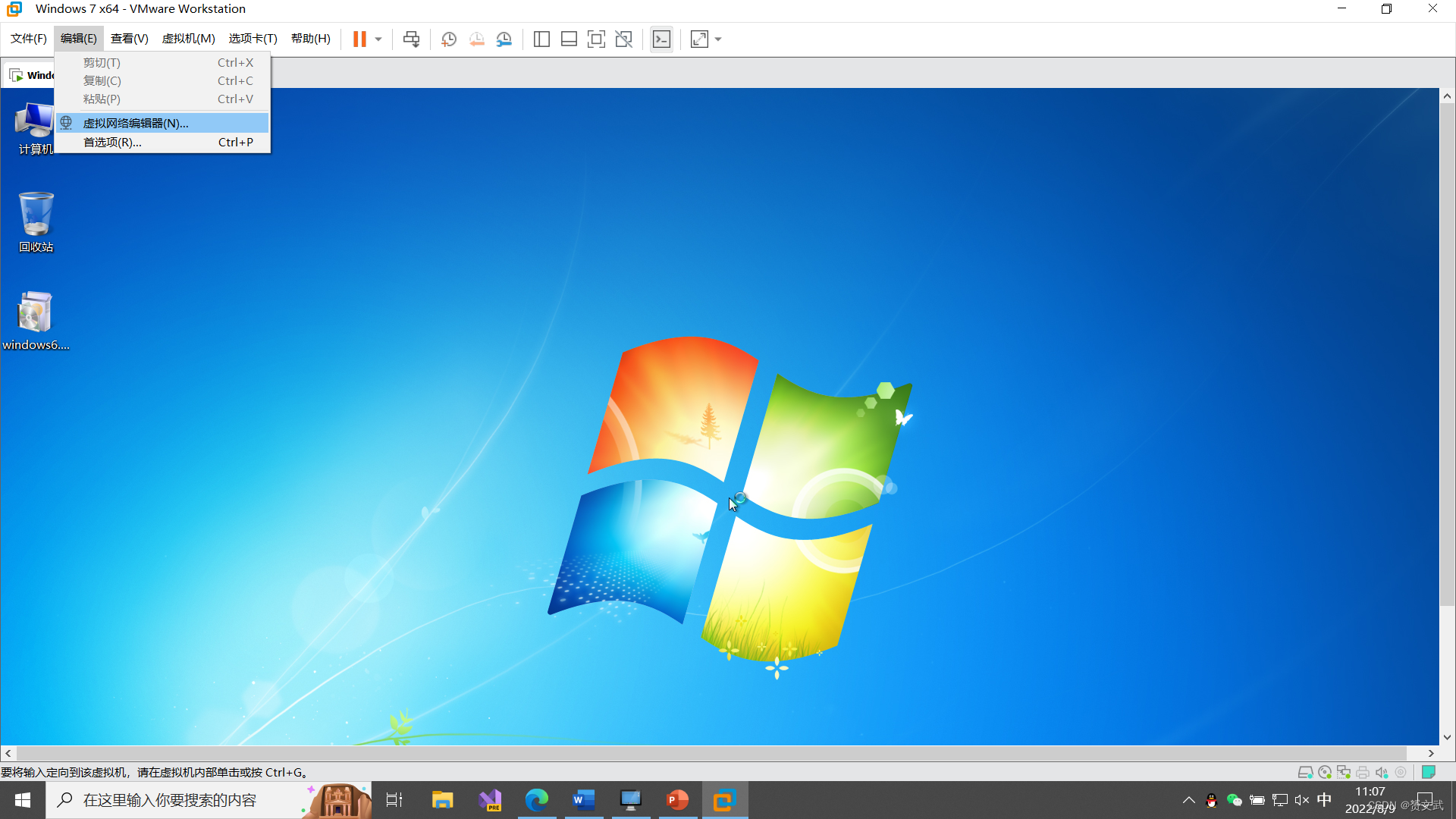The image size is (1456, 819).
Task: Revert the virtual machine to its snapshot
Action: coord(476,39)
